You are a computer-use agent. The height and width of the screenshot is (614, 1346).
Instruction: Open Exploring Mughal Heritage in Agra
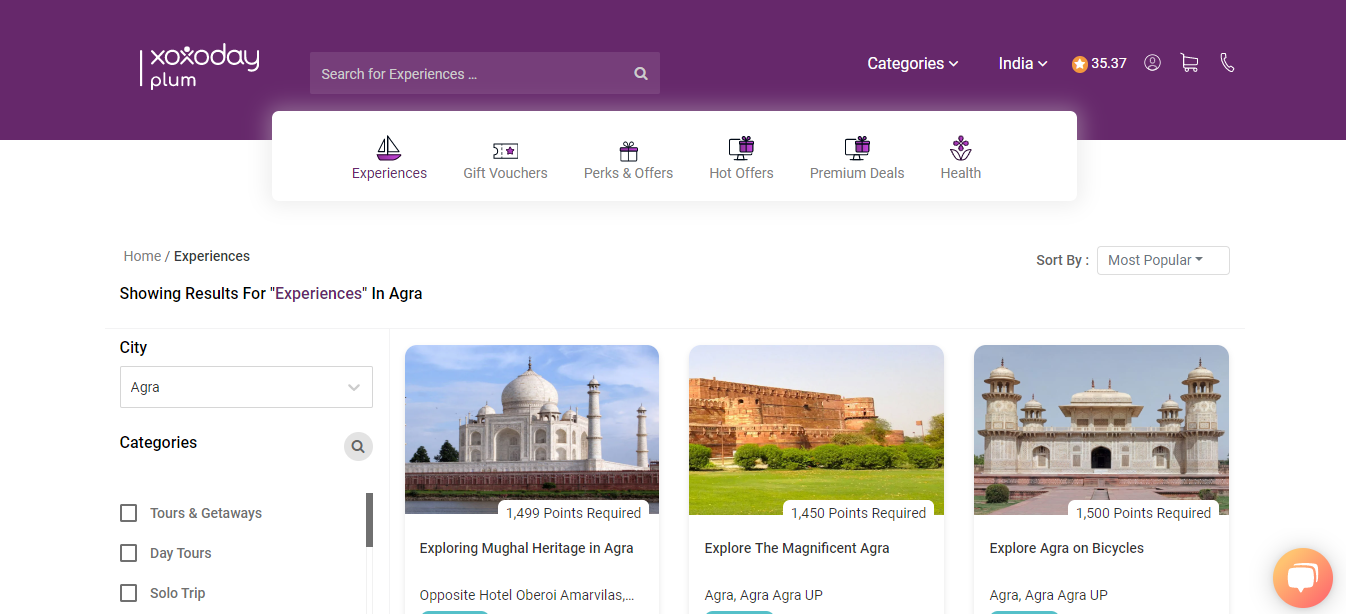click(x=526, y=547)
